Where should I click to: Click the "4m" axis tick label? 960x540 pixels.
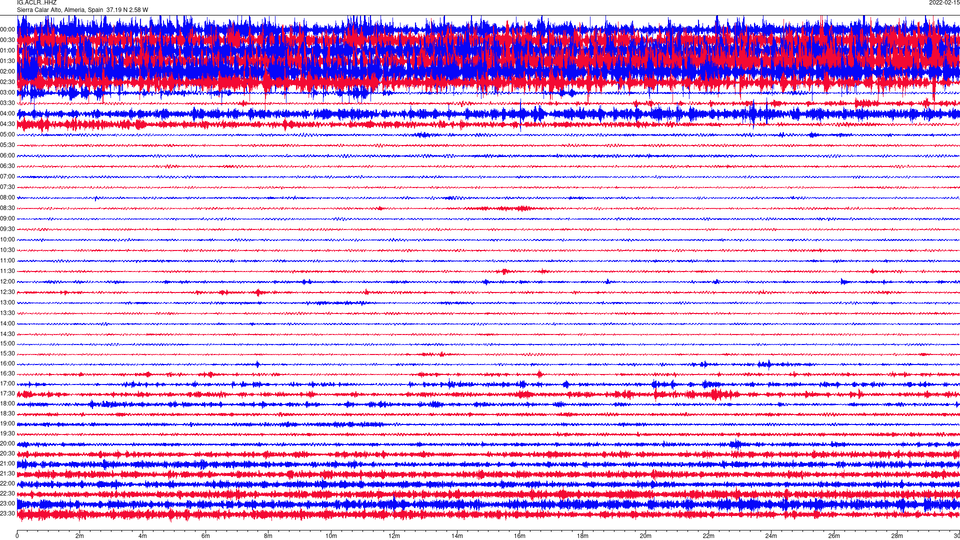pos(143,536)
